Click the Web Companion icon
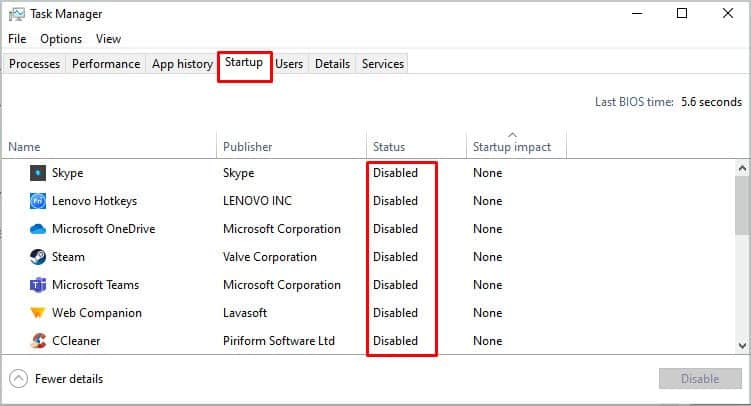This screenshot has width=751, height=406. tap(37, 313)
